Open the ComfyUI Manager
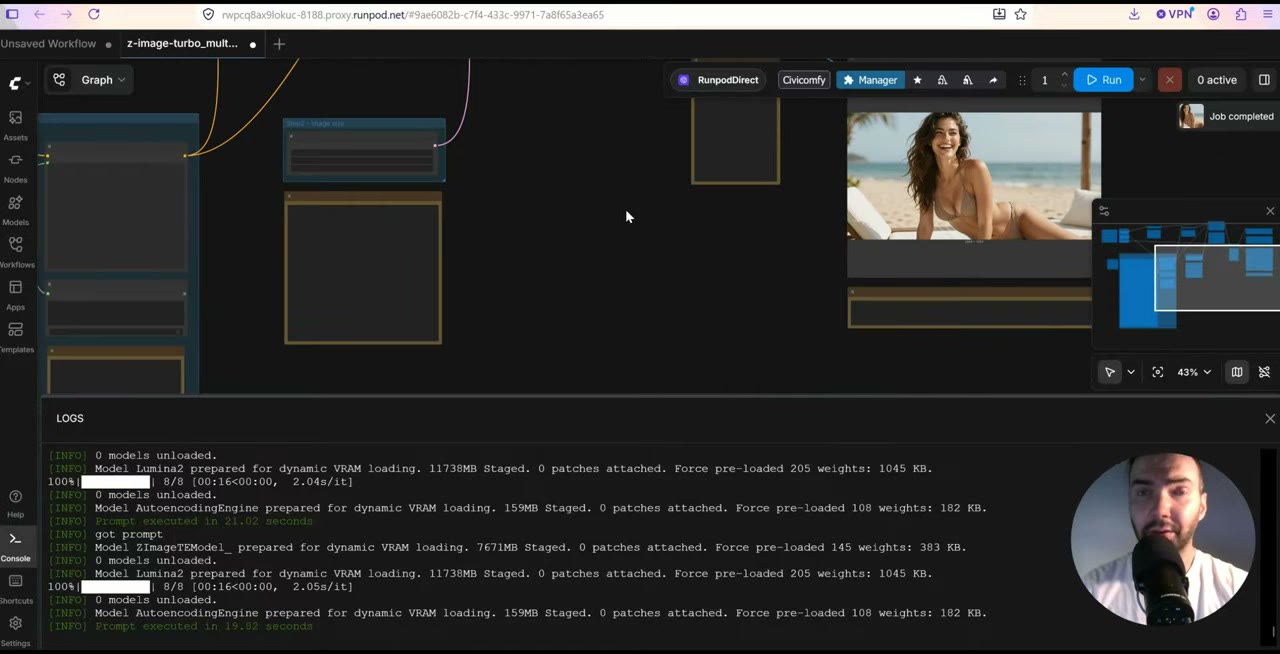The width and height of the screenshot is (1280, 654). pos(869,80)
